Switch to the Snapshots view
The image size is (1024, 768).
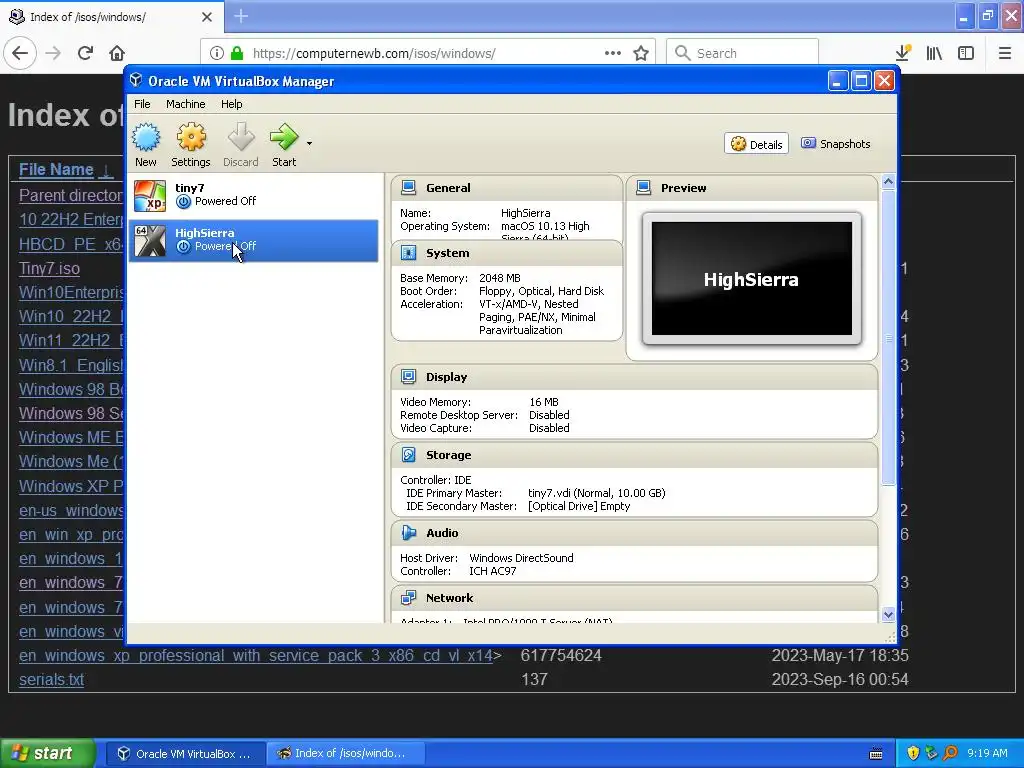pos(836,144)
